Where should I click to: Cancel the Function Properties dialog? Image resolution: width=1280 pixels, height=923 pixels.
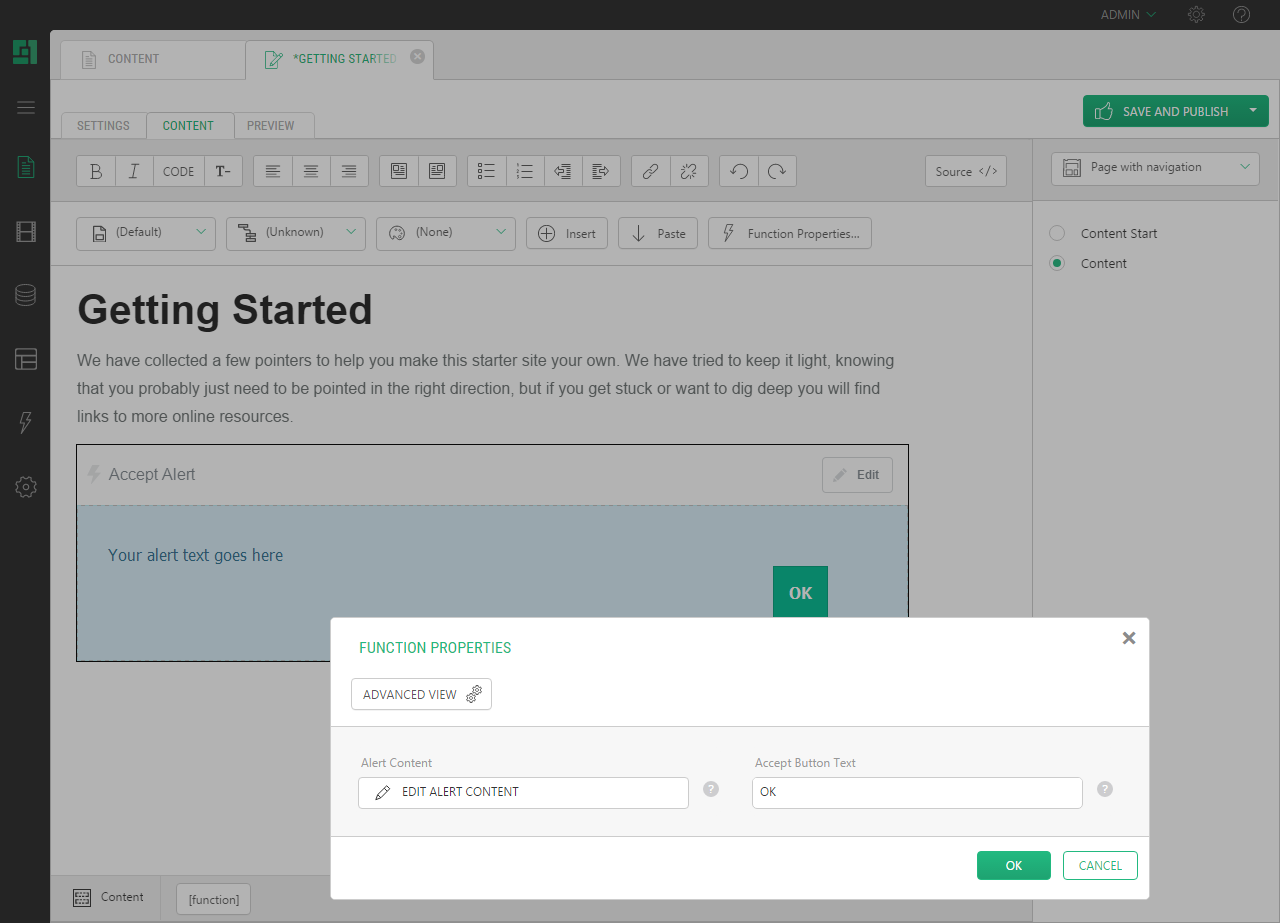pos(1100,865)
